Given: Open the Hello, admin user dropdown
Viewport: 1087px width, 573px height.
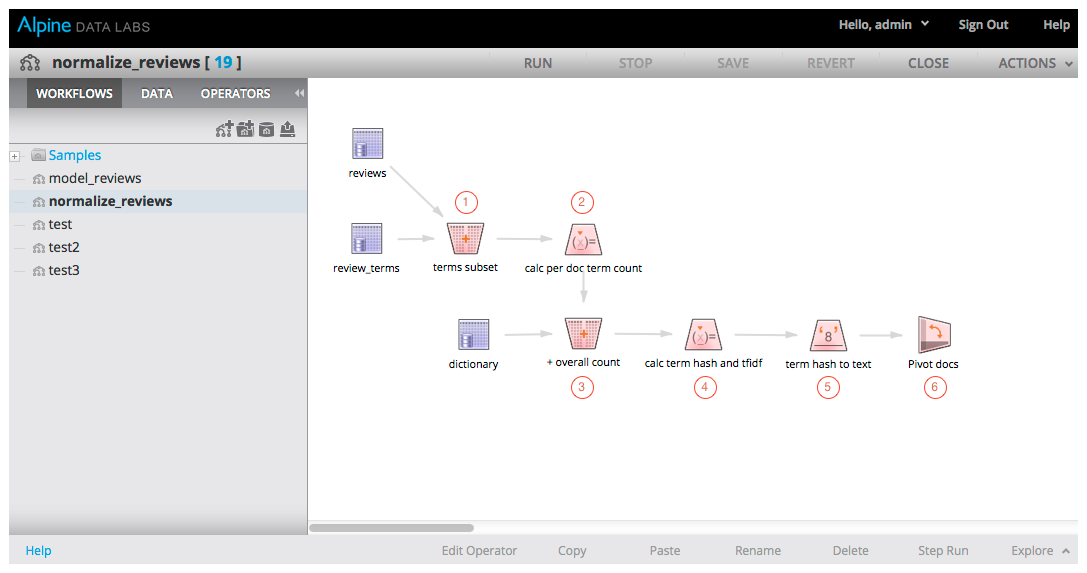Looking at the screenshot, I should 883,25.
